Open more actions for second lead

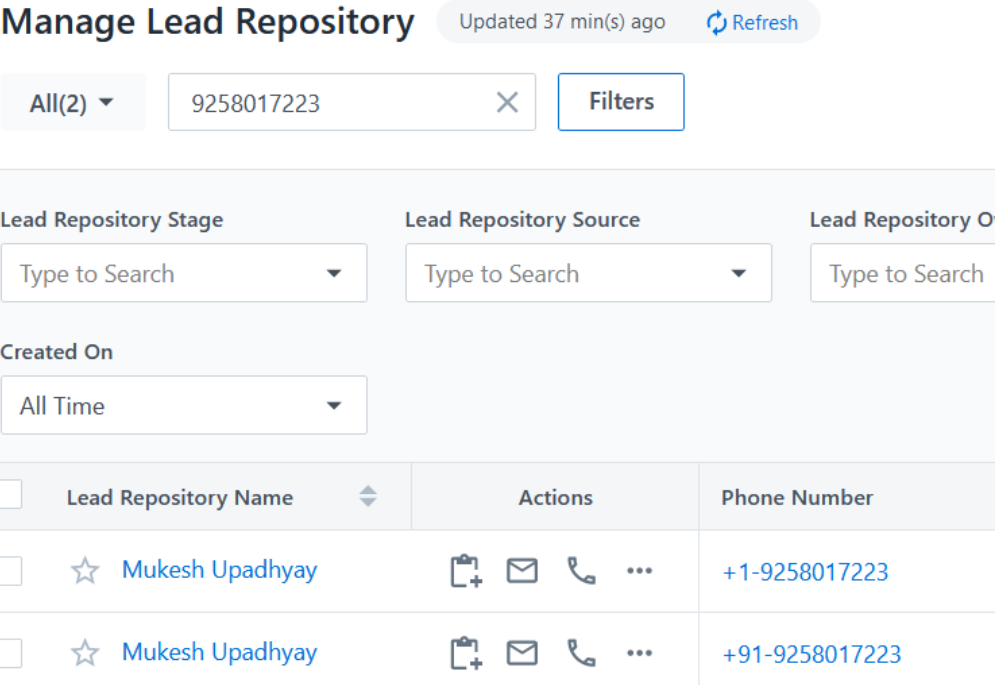tap(639, 653)
